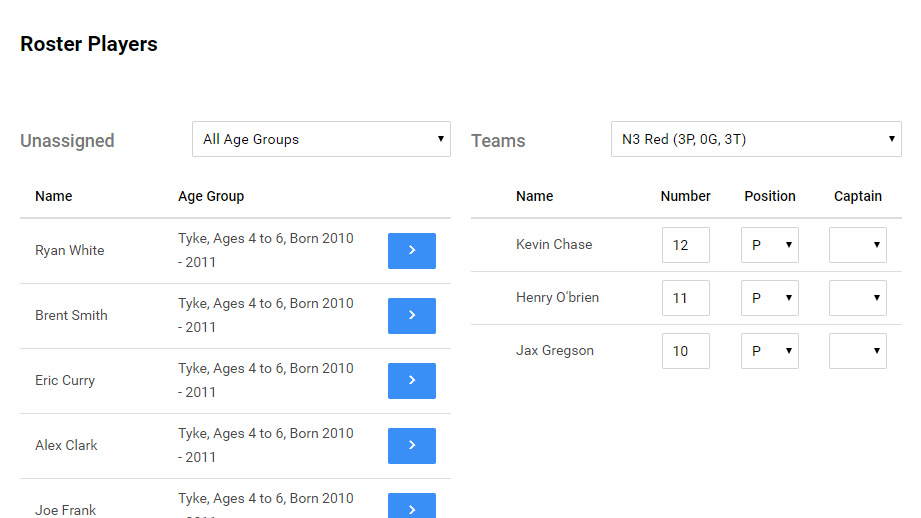Open the N3 Red team dropdown

(x=755, y=140)
